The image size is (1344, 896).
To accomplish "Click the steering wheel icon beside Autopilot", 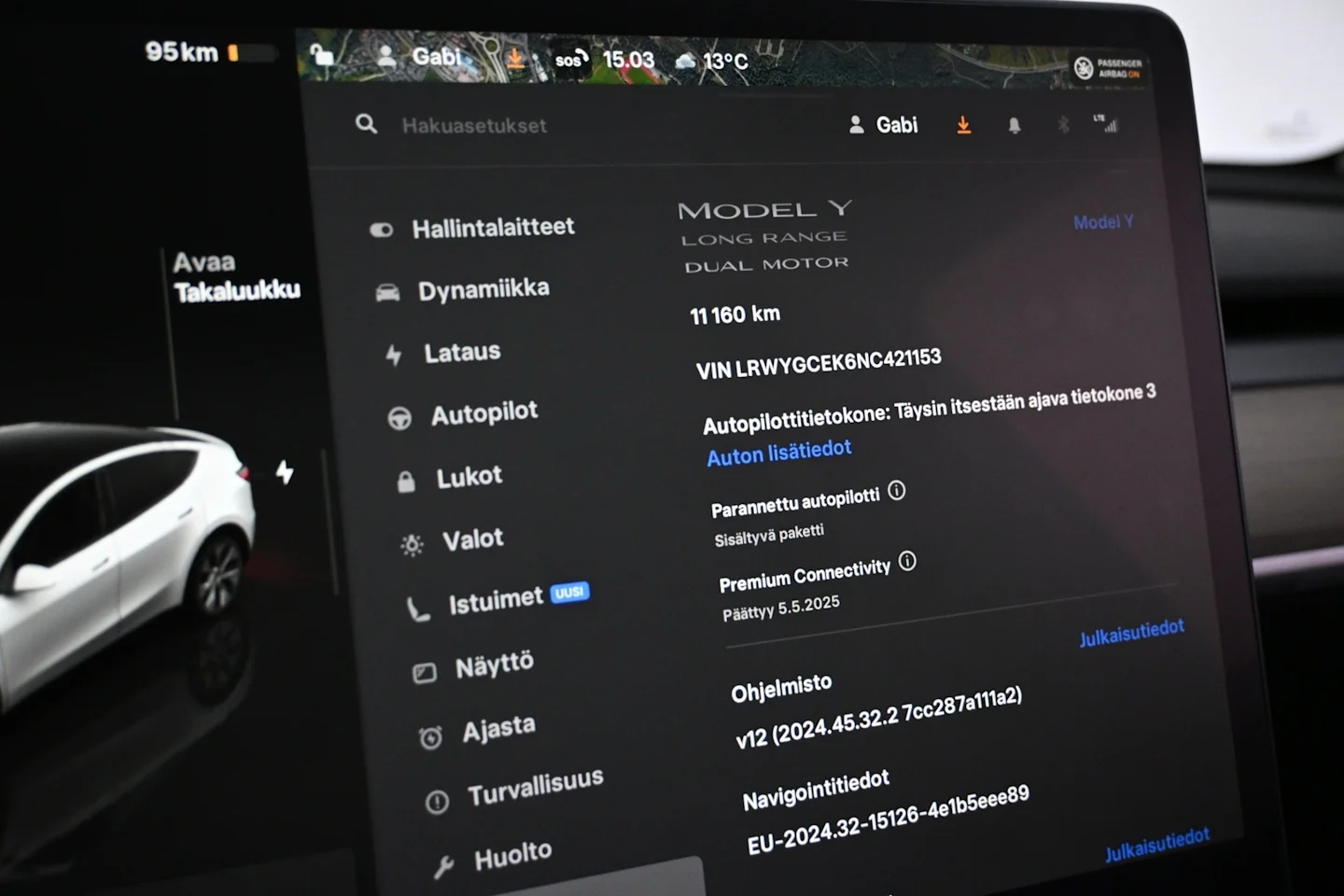I will (399, 418).
